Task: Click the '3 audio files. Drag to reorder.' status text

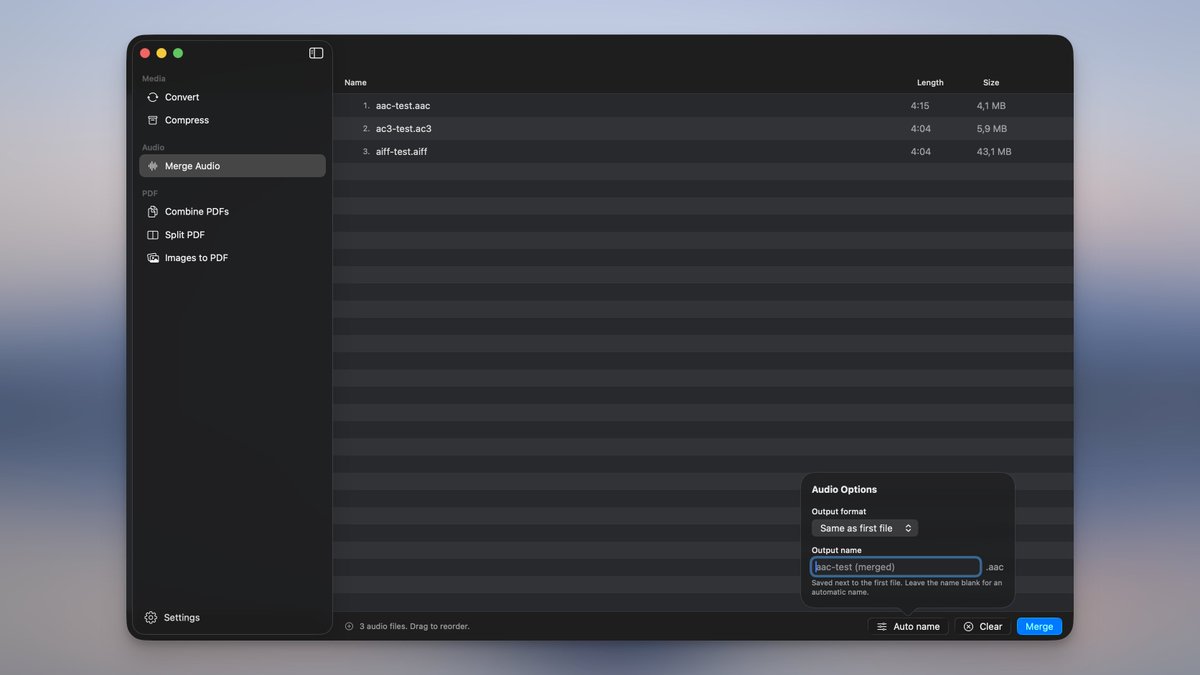Action: click(x=414, y=627)
